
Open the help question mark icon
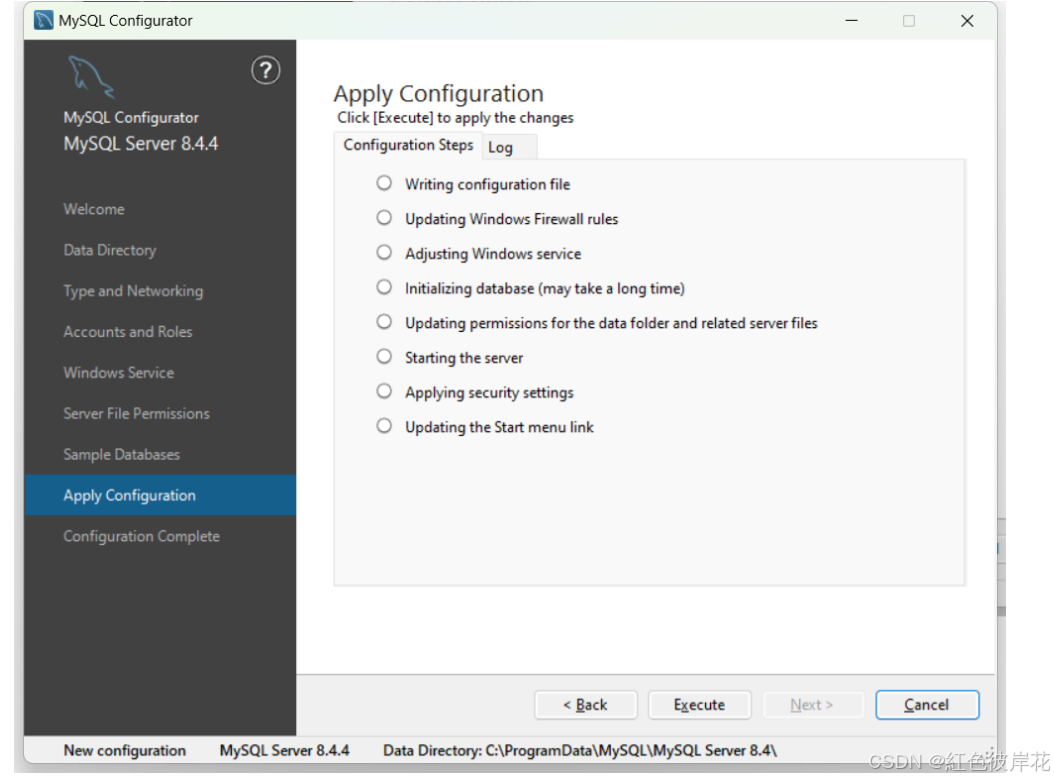[x=266, y=70]
